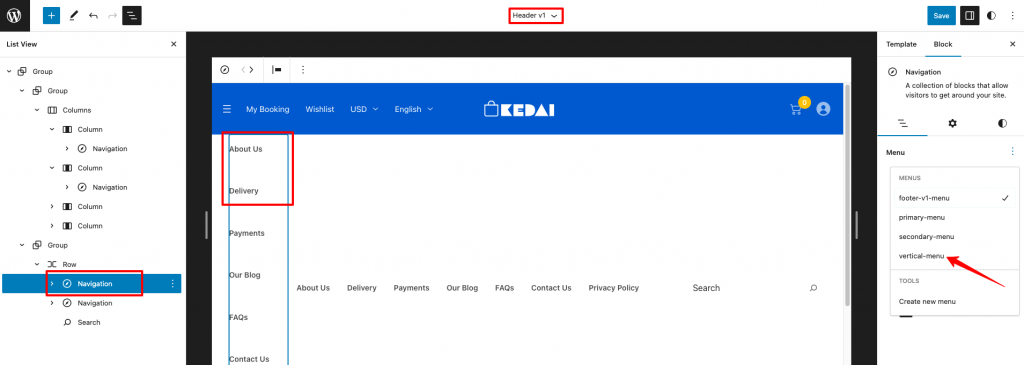Screen dimensions: 1024x365
Task: Open the Menu options three-dot button
Action: (1013, 152)
